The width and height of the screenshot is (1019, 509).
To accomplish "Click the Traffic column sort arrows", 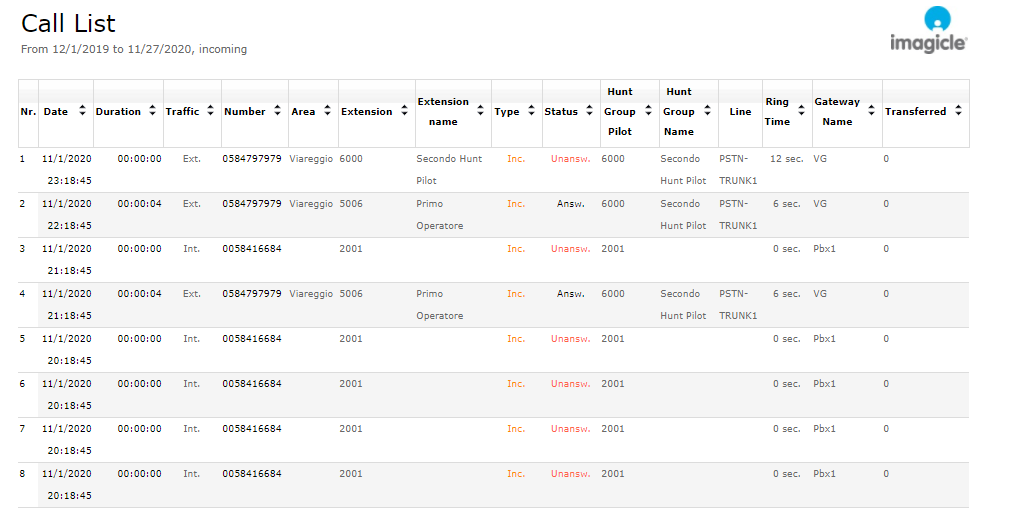I will pos(210,112).
